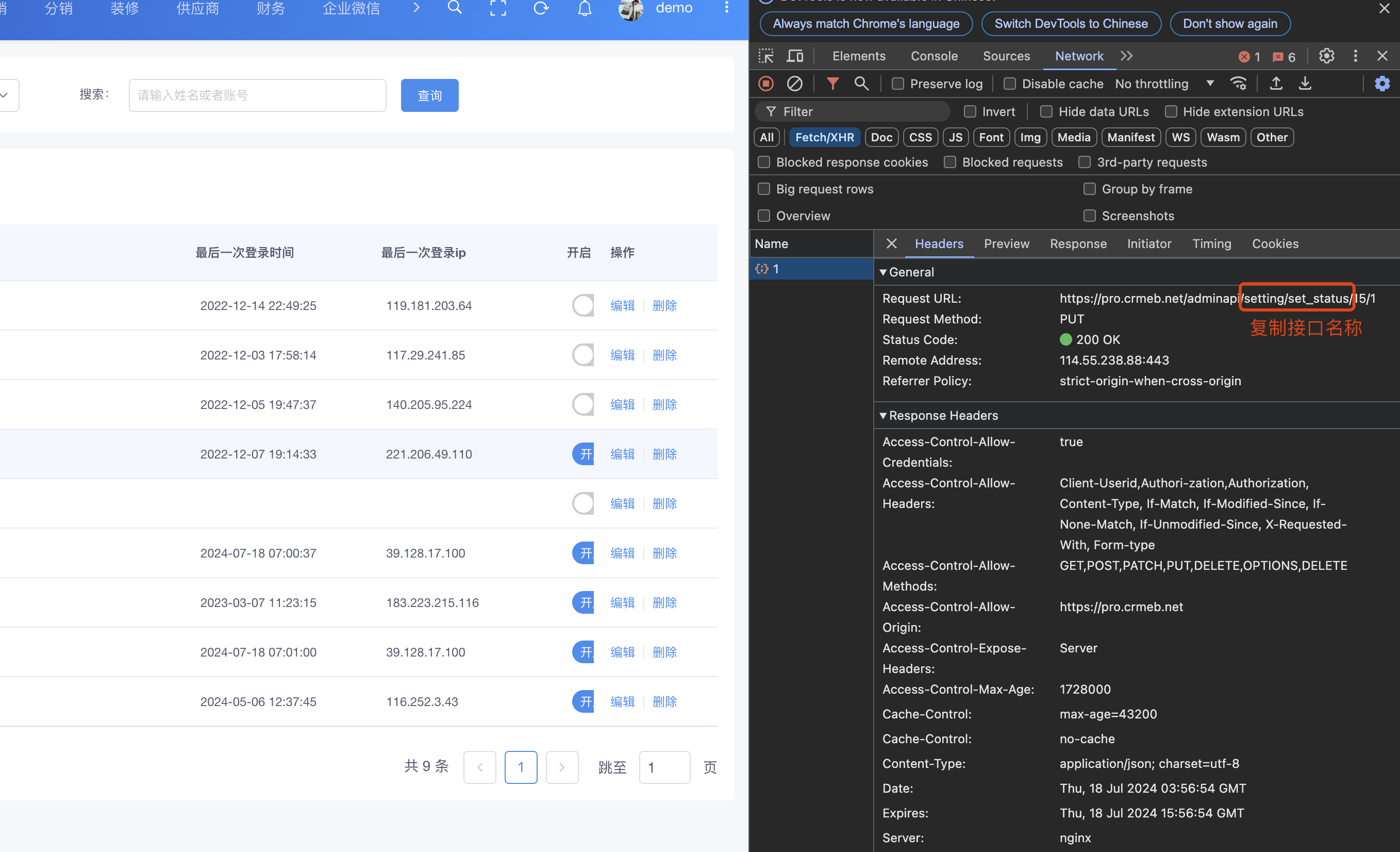
Task: Switch to the Console tab
Action: [x=934, y=56]
